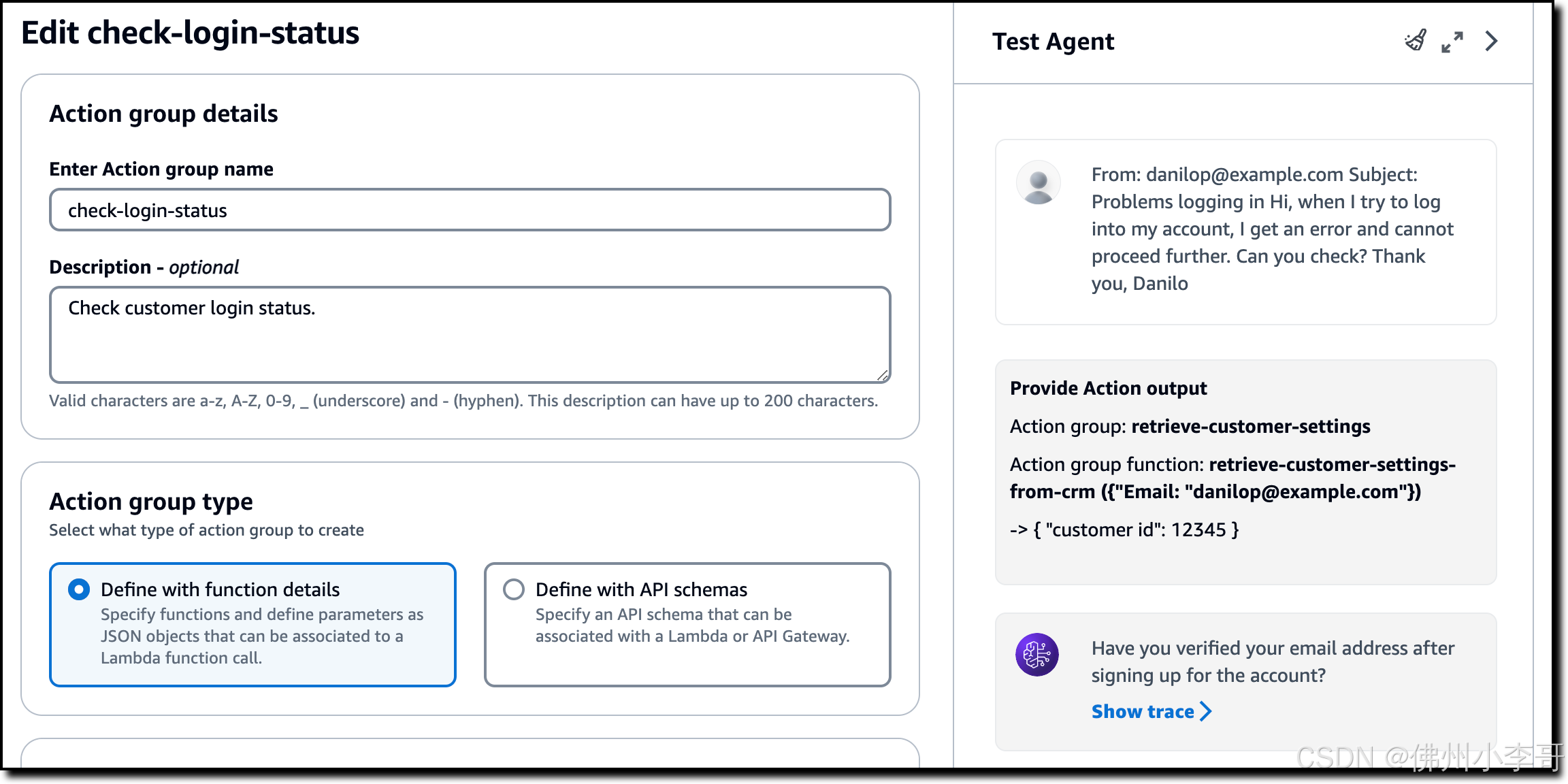Click the purple Bedrock agent brain icon
The height and width of the screenshot is (784, 1568).
tap(1037, 653)
